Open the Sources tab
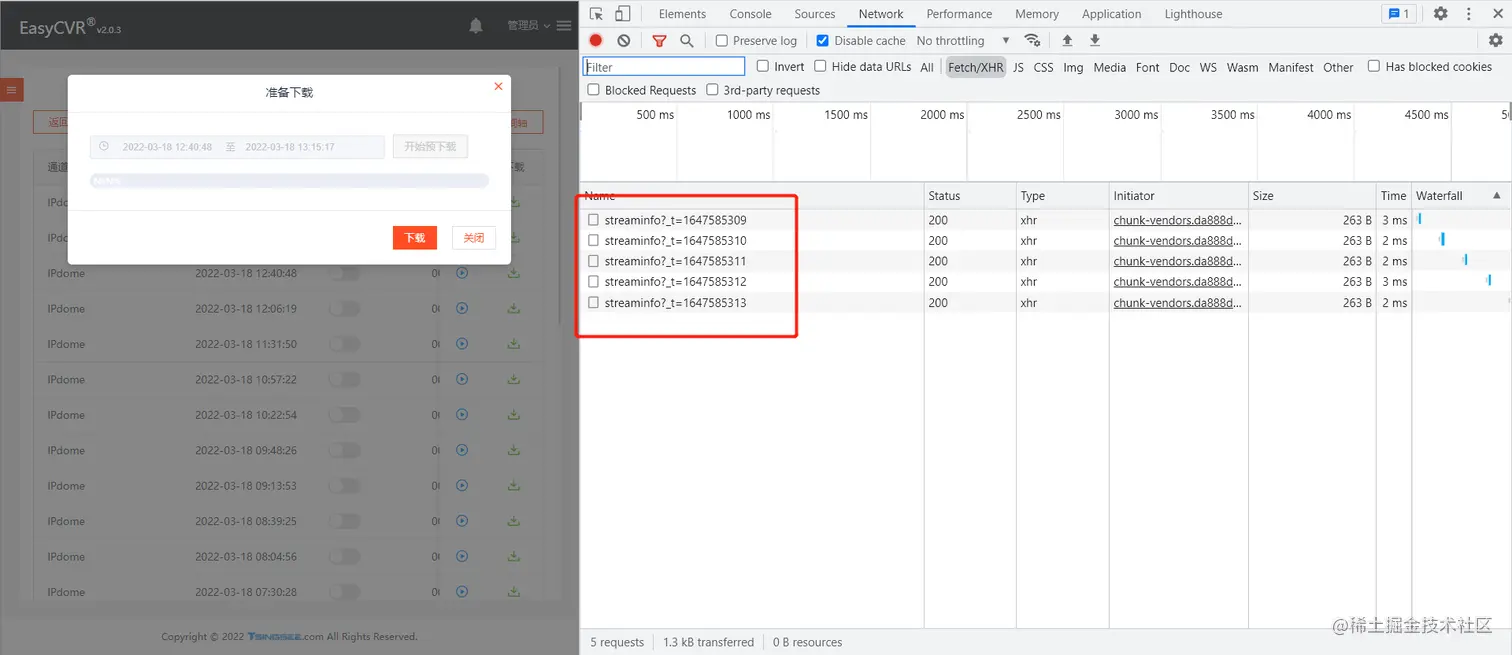1512x655 pixels. pos(815,14)
